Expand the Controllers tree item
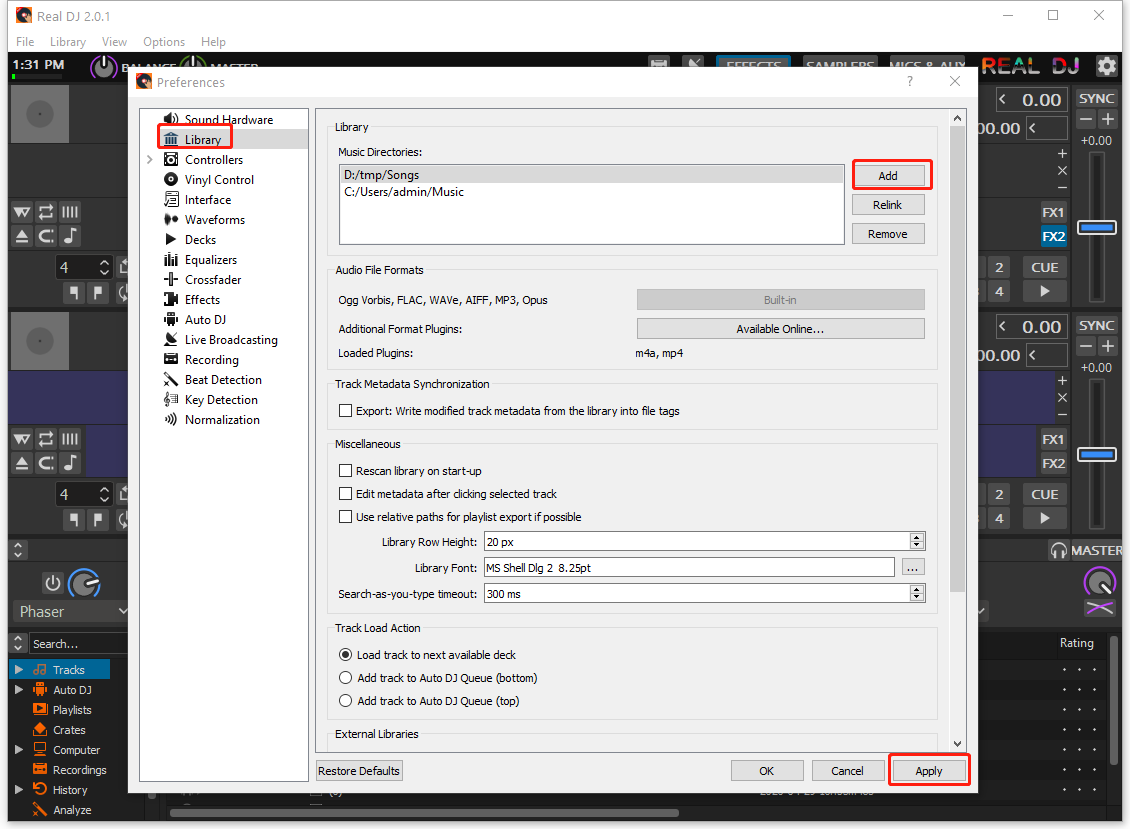 150,159
